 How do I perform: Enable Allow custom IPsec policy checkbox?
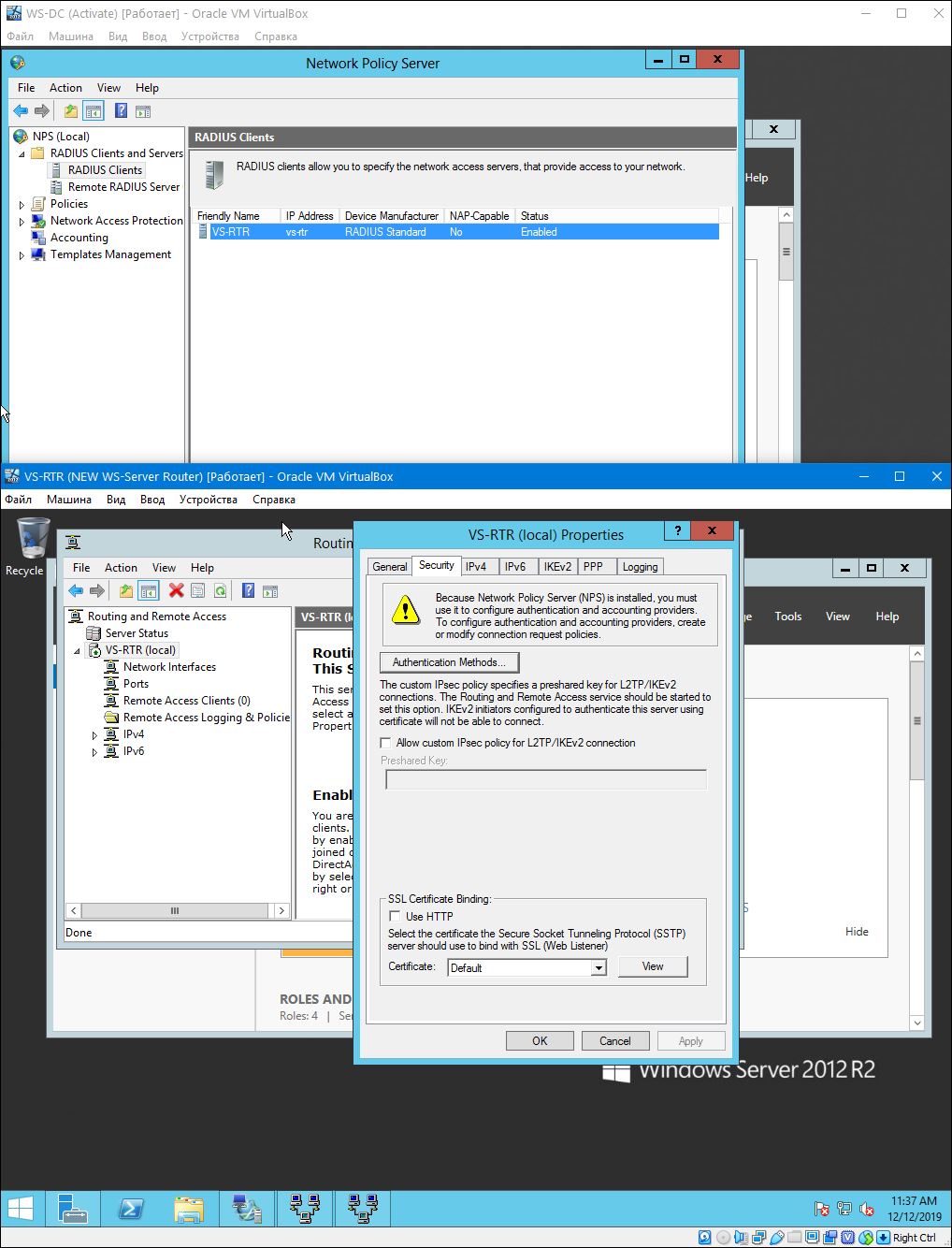tap(385, 743)
